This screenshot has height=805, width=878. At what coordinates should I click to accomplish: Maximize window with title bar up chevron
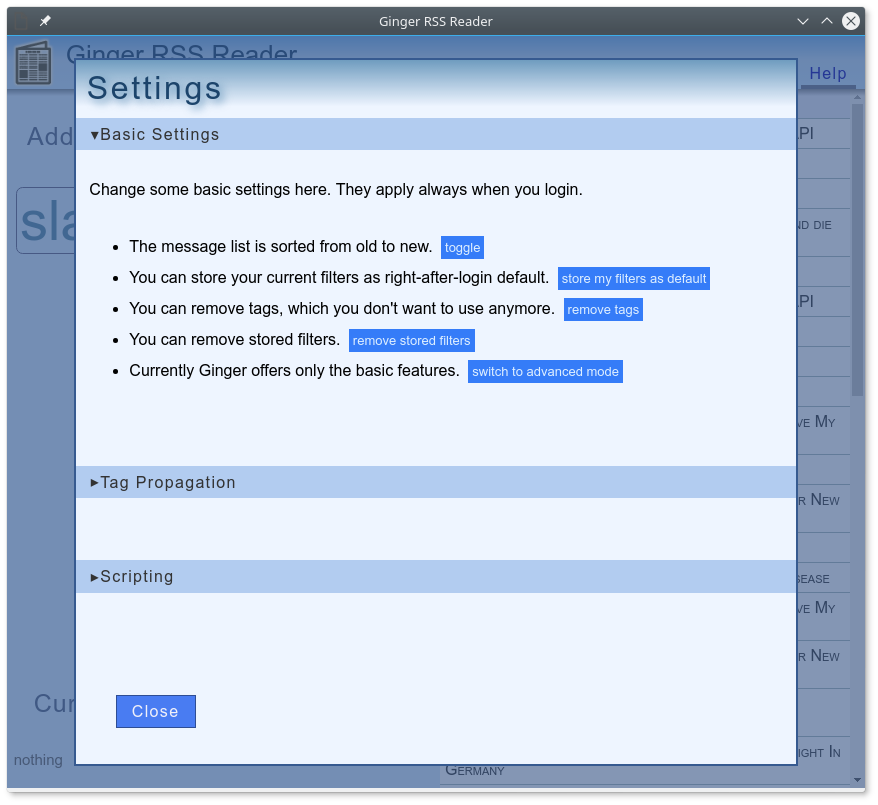pyautogui.click(x=826, y=21)
